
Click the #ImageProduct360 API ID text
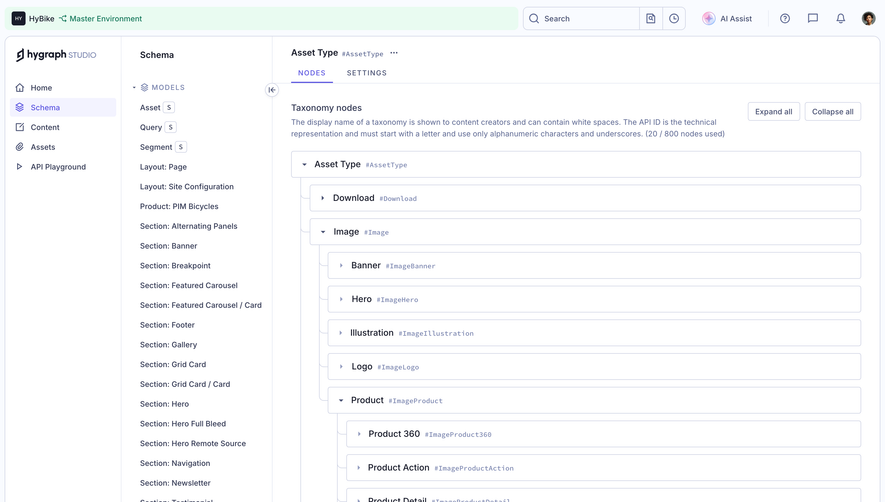point(458,435)
